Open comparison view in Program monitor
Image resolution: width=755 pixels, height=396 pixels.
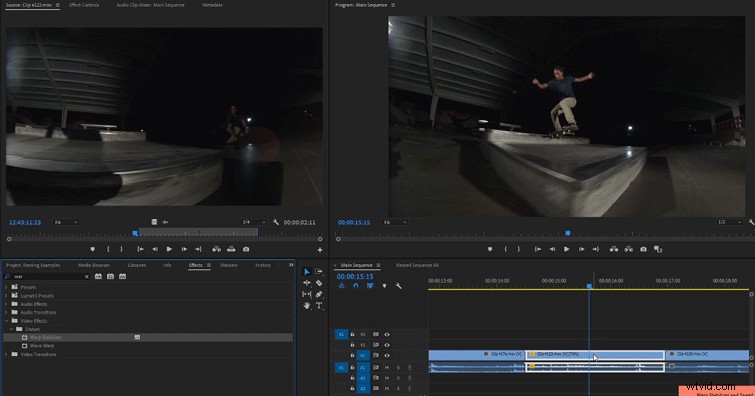658,249
